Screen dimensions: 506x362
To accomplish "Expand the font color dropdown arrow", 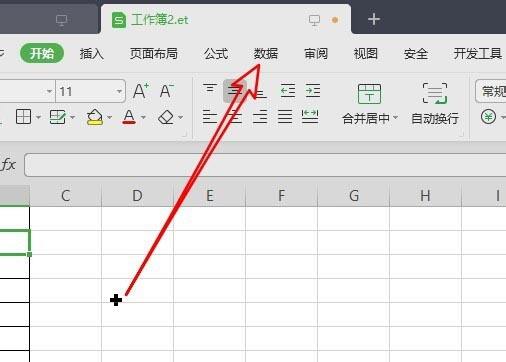I will pos(143,117).
